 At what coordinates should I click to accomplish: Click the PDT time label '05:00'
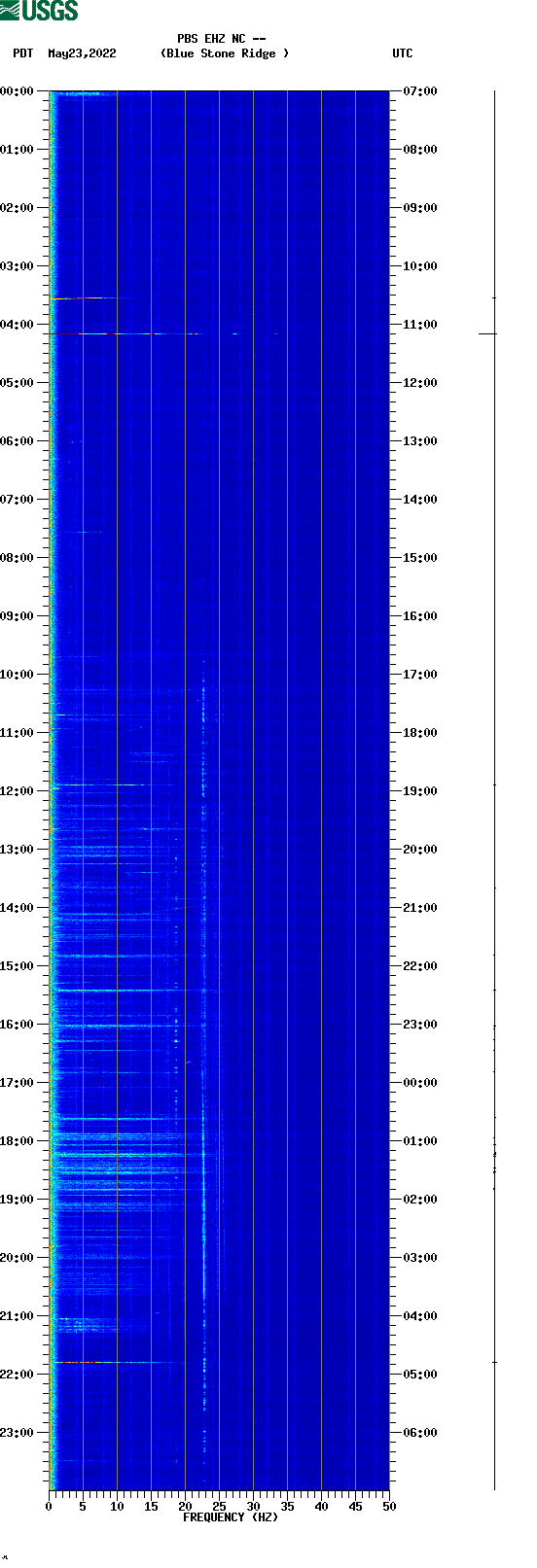[18, 383]
